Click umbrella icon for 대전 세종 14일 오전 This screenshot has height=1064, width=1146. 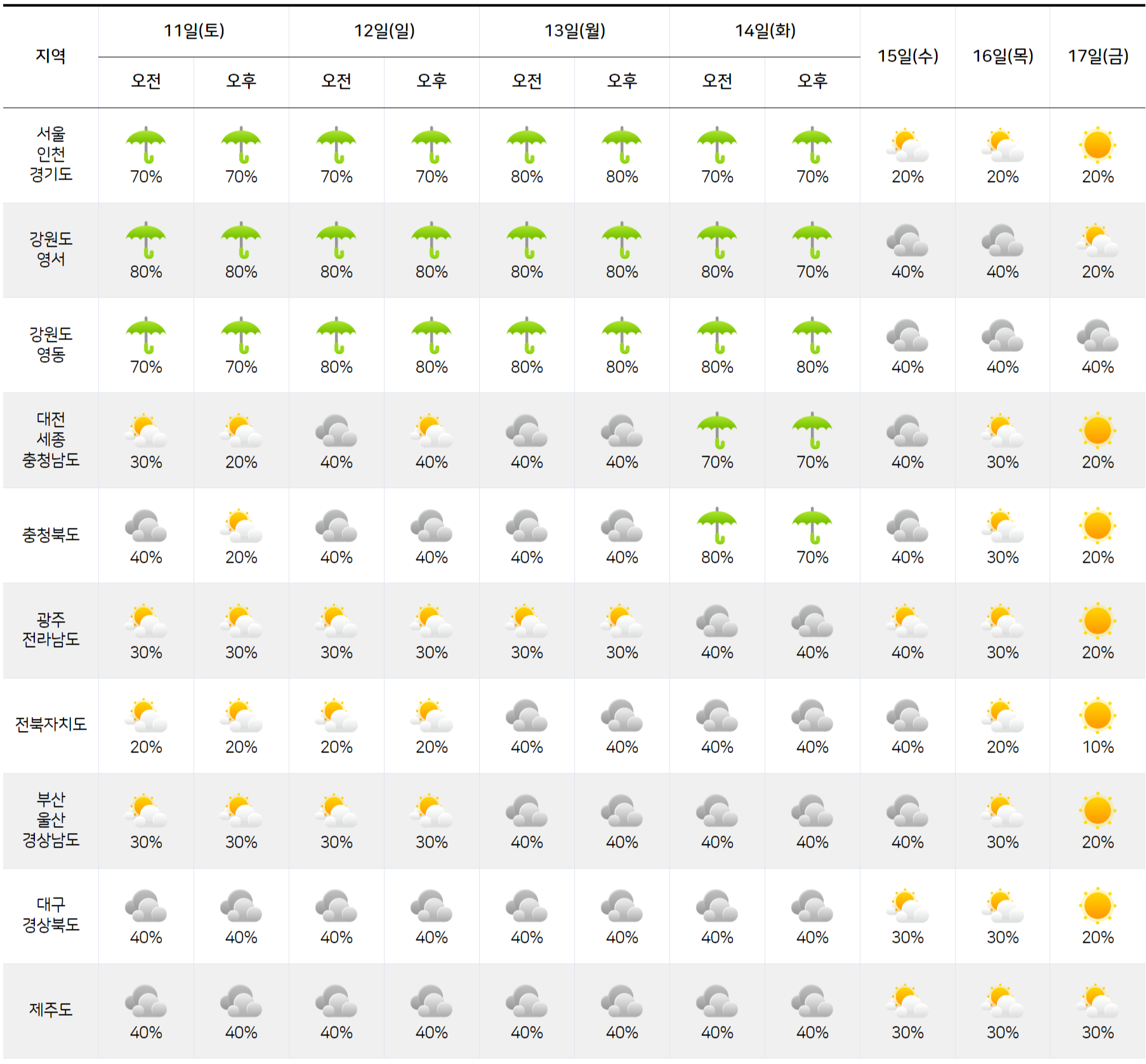coord(717,431)
